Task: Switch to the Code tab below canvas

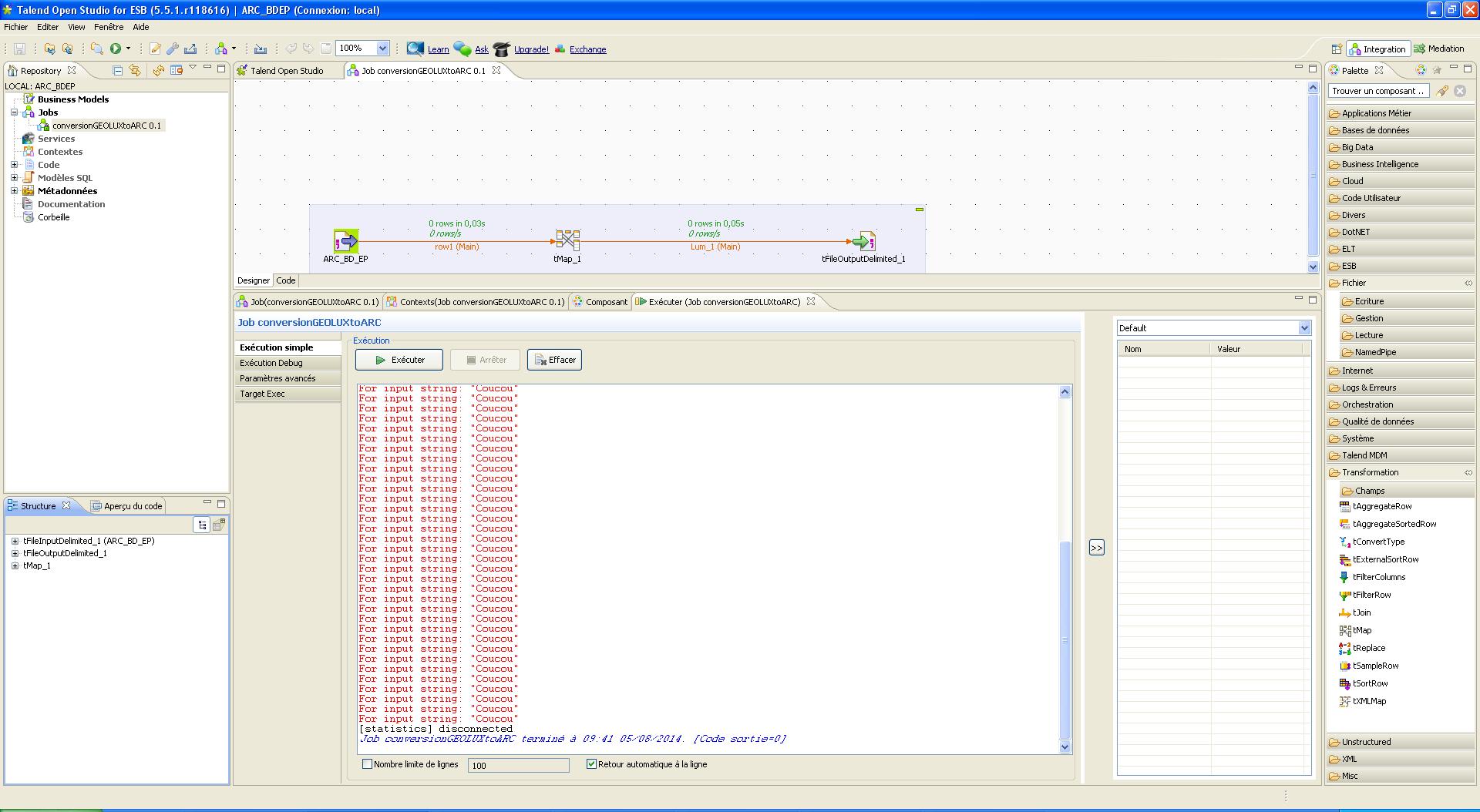Action: click(x=286, y=280)
